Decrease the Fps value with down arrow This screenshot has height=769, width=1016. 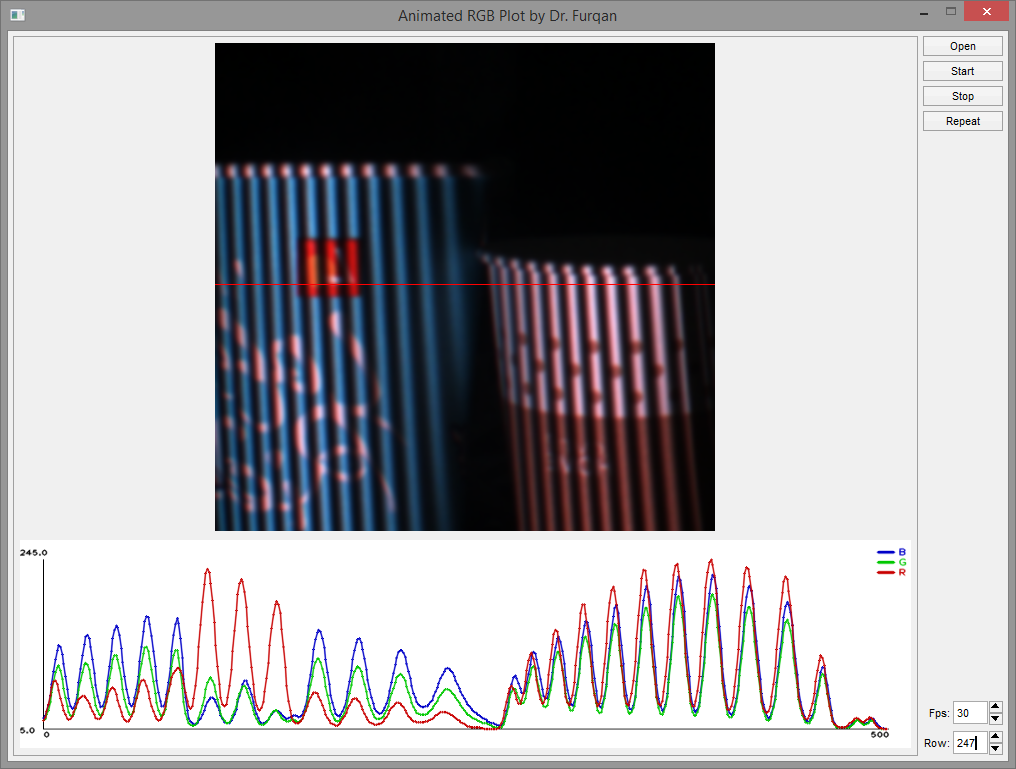tap(996, 718)
